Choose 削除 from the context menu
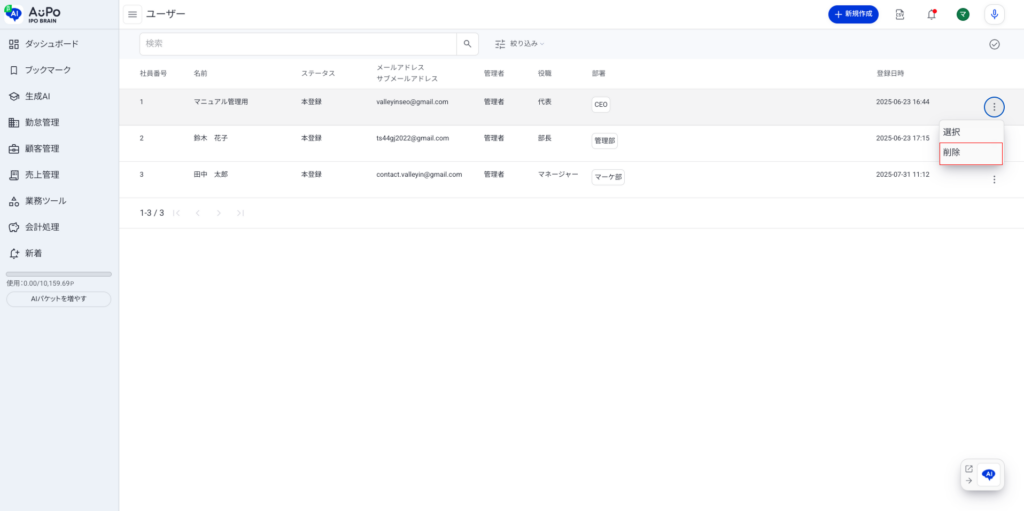This screenshot has width=1024, height=511. click(x=970, y=153)
